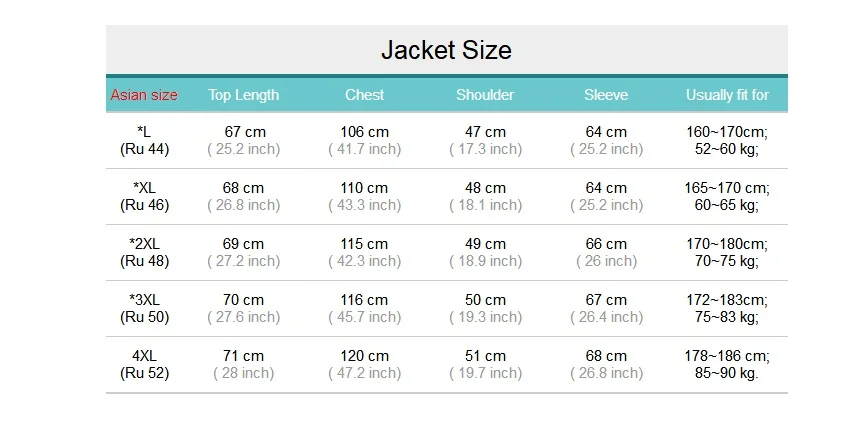
Task: Select the Sleeve column header
Action: click(x=606, y=95)
